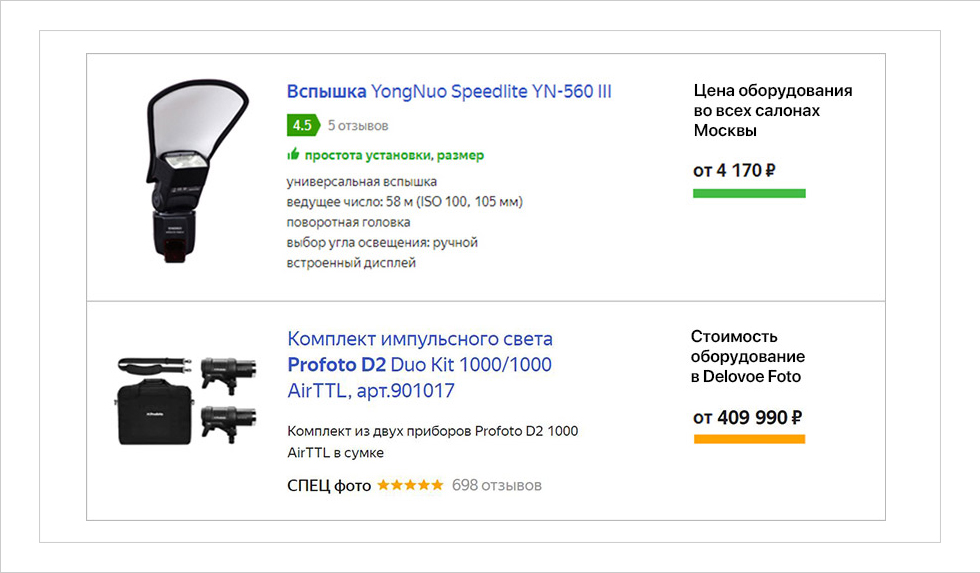The height and width of the screenshot is (573, 980).
Task: Click the orange bar under the Profoto price
Action: coord(749,438)
